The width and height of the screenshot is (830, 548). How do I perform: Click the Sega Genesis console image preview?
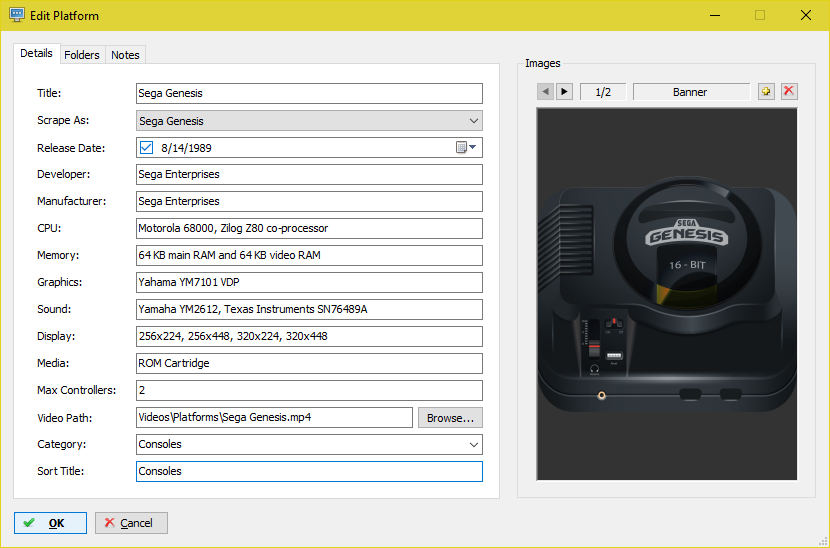pyautogui.click(x=666, y=294)
